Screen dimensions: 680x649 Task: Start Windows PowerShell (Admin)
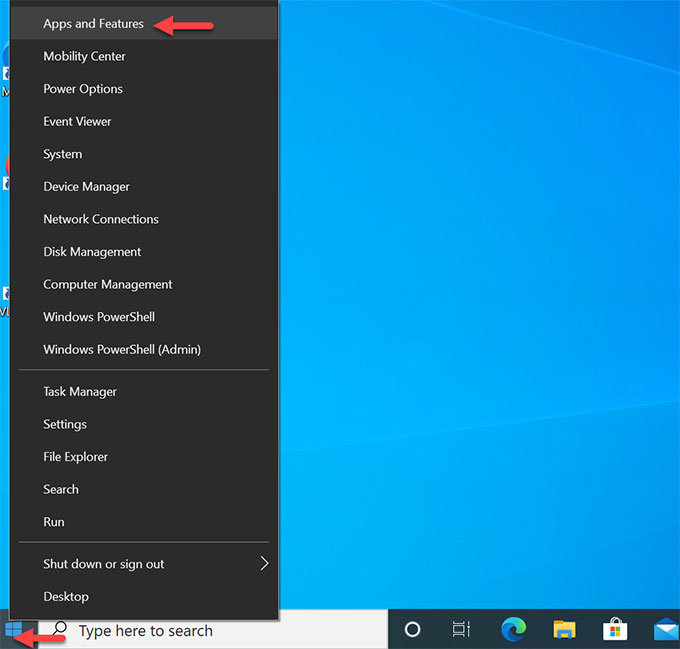[144, 349]
